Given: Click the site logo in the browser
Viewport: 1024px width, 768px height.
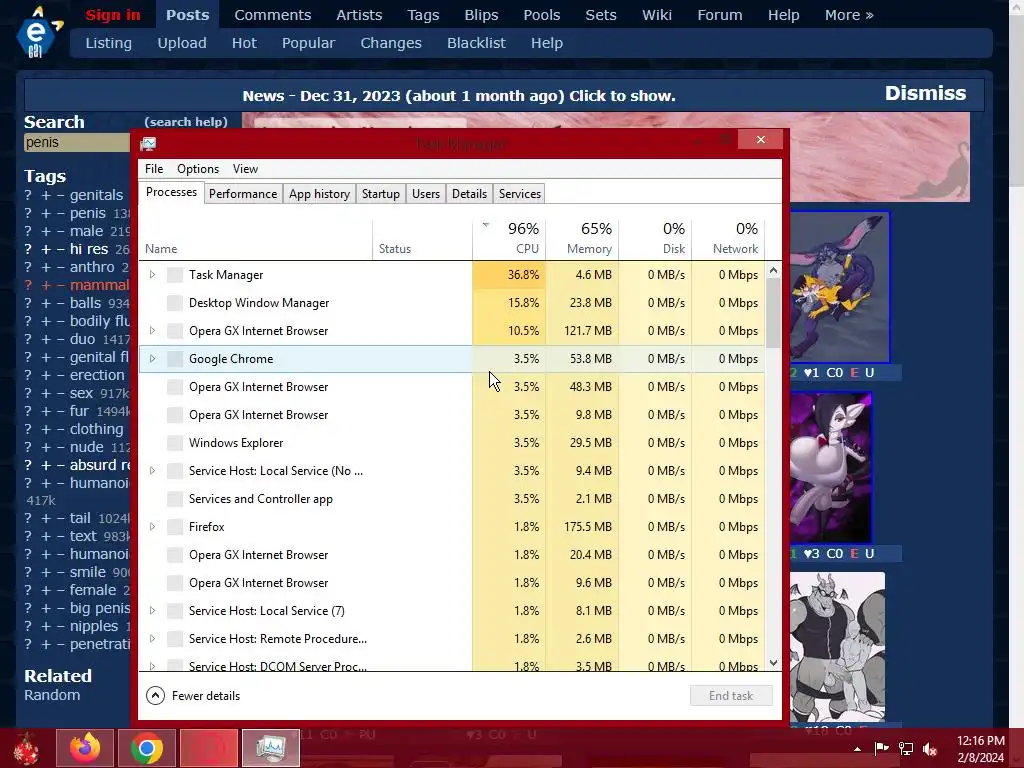Looking at the screenshot, I should [38, 33].
